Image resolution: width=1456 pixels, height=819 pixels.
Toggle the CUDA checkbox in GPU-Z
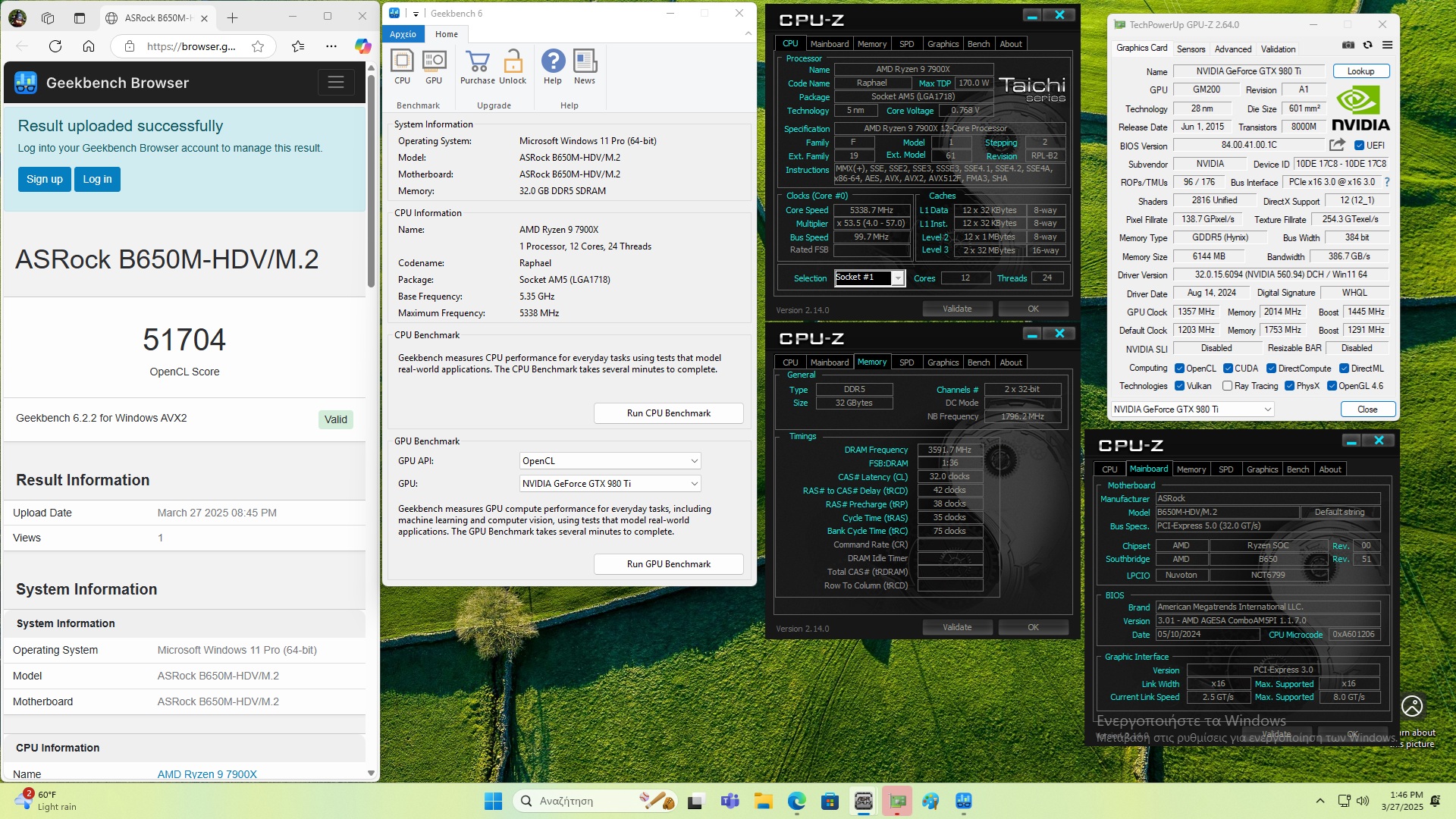[1228, 369]
